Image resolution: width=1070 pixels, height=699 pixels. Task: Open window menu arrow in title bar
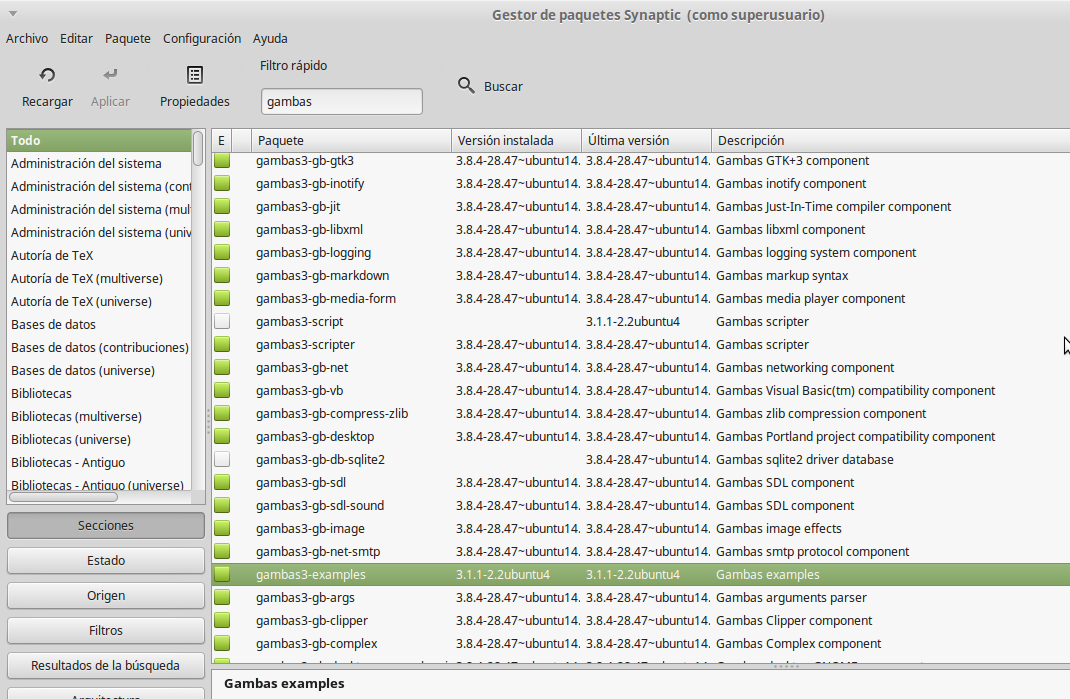13,14
